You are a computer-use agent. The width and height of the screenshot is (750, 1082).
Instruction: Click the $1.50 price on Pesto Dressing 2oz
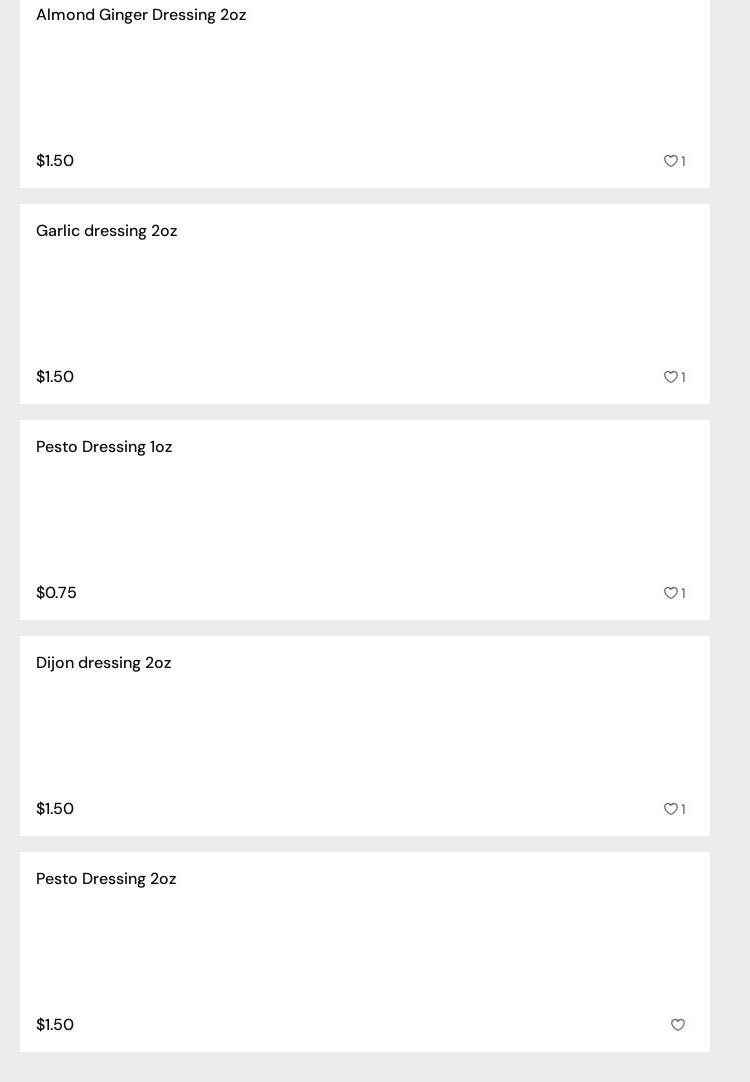point(55,1025)
